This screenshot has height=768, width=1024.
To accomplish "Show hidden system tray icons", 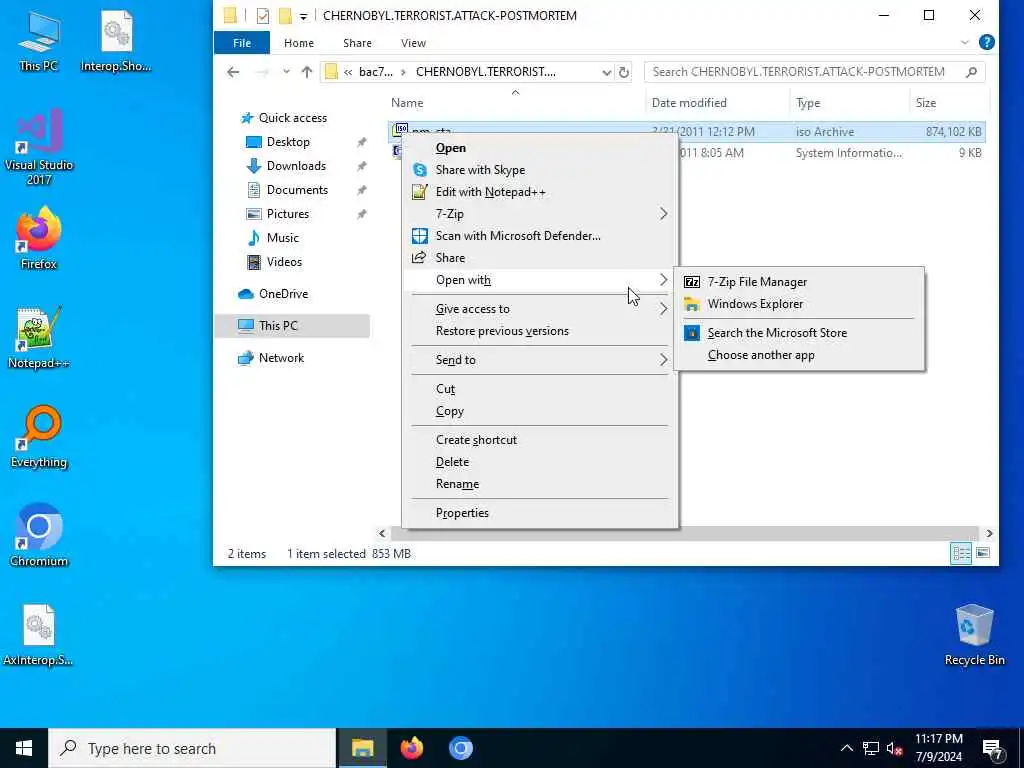I will pos(846,748).
